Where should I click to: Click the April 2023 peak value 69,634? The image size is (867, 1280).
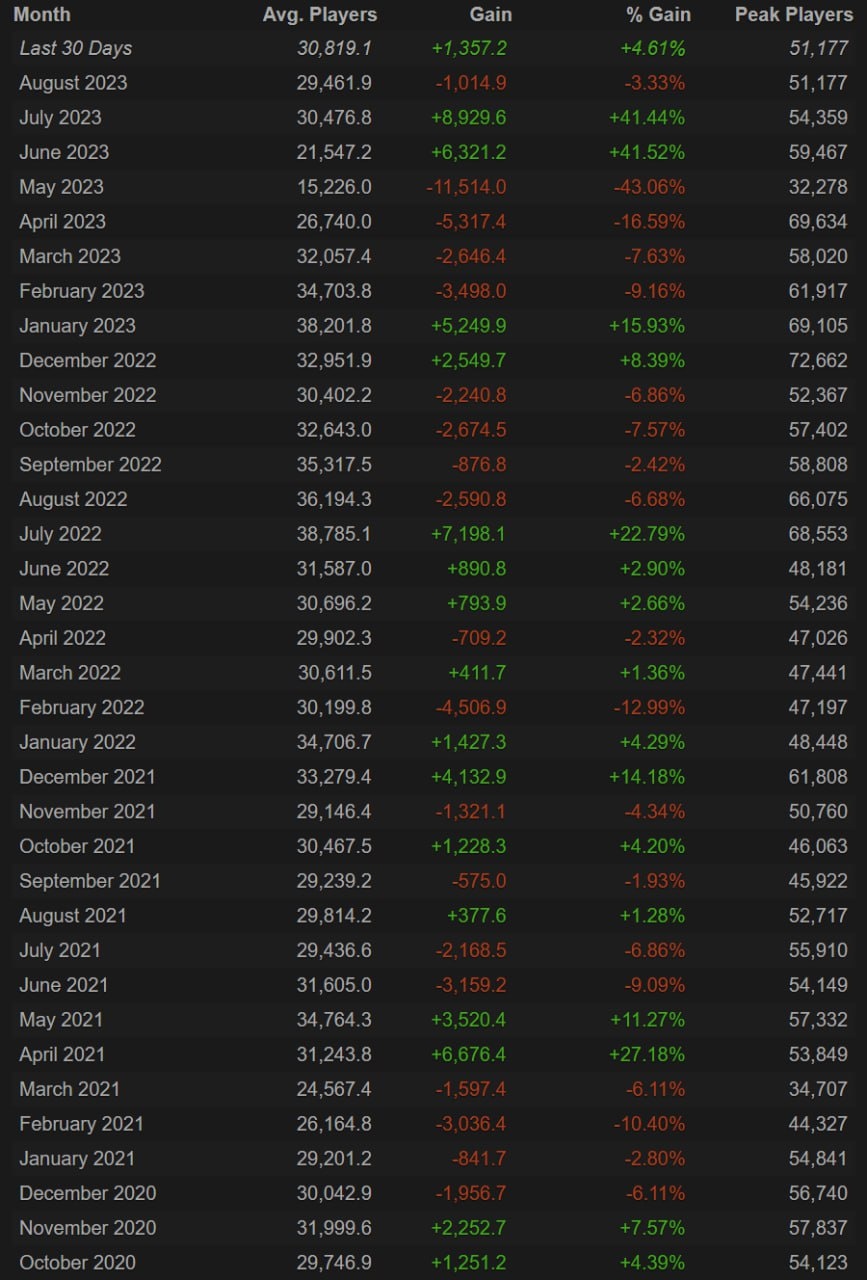[817, 222]
